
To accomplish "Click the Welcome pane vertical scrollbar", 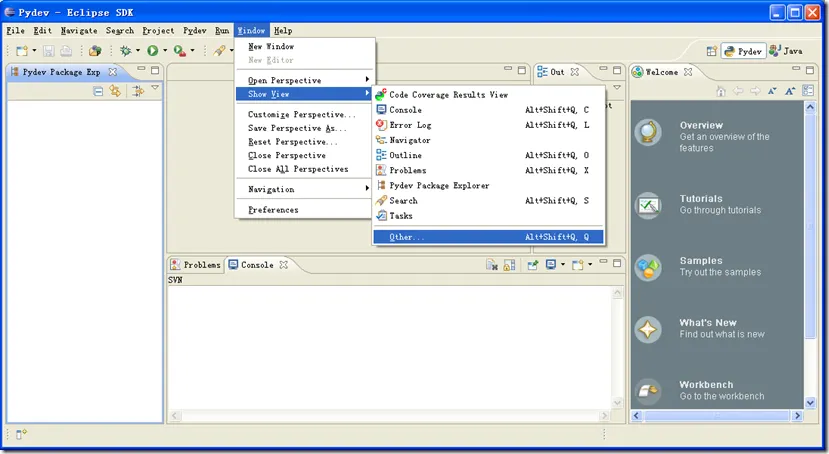I will pos(810,225).
